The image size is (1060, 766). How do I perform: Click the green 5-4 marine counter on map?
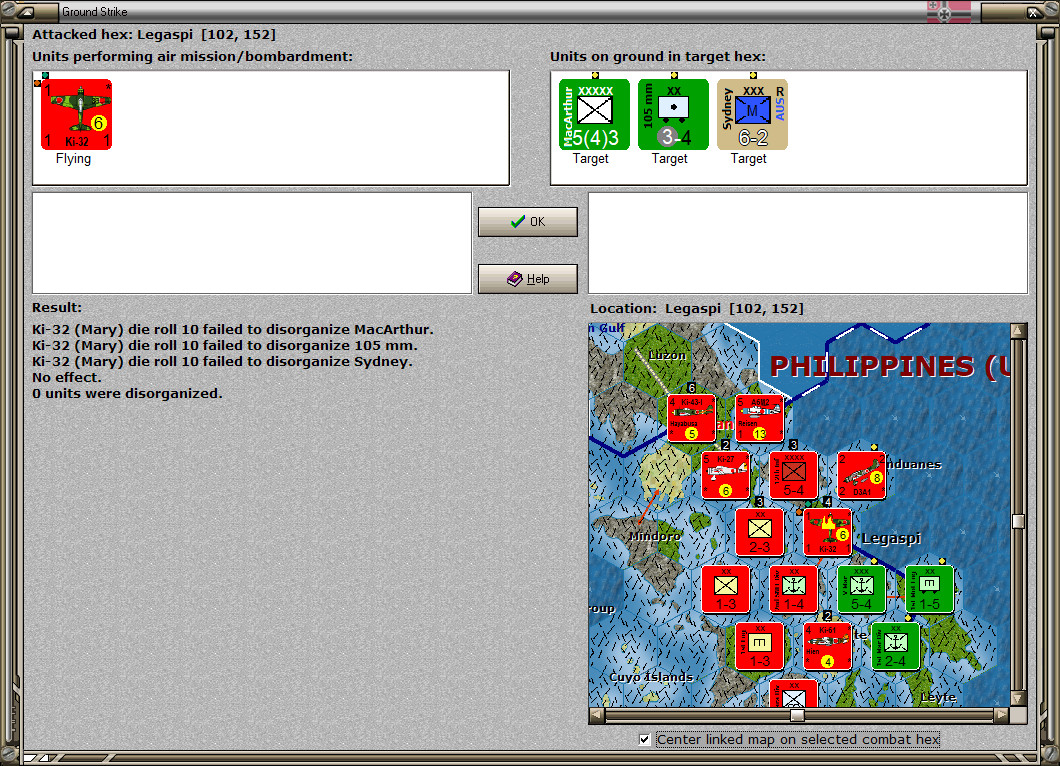861,590
